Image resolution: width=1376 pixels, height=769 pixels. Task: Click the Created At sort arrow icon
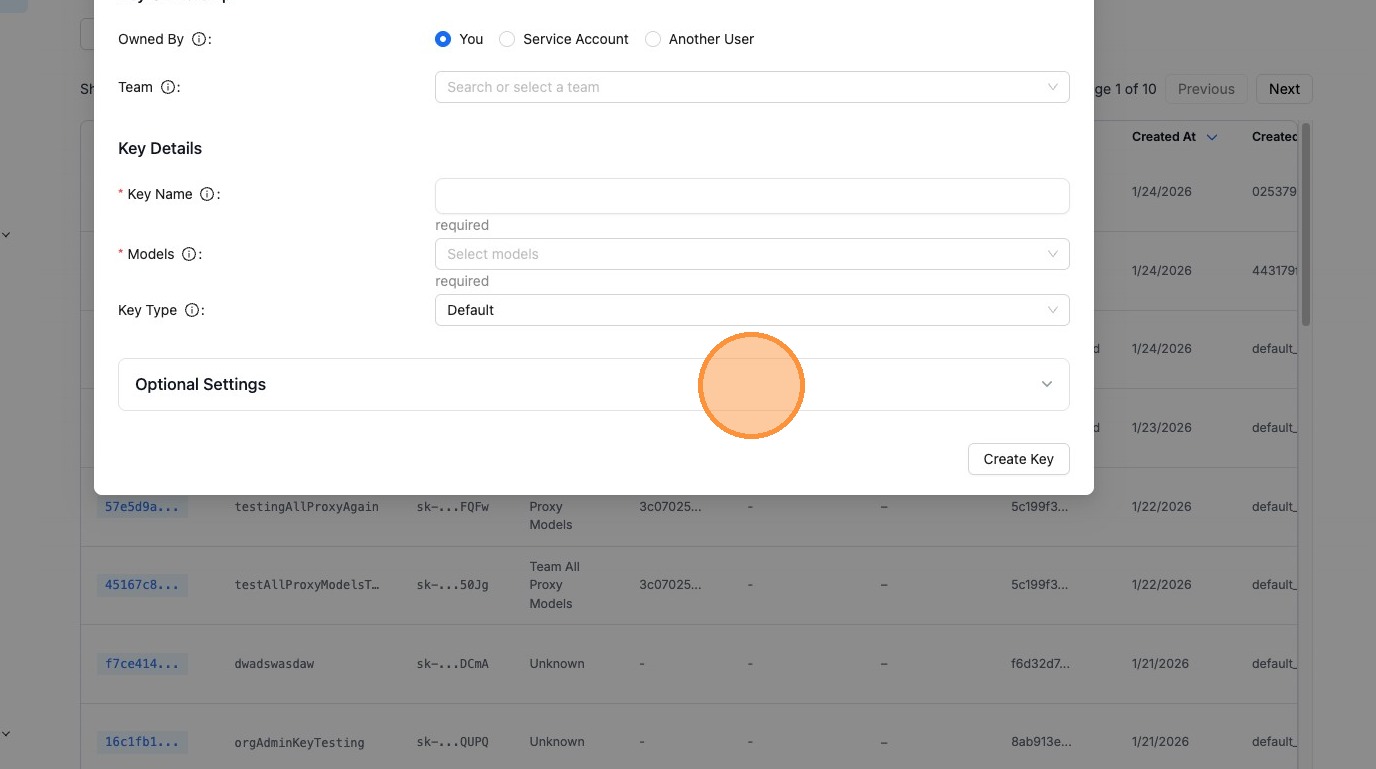click(1212, 137)
